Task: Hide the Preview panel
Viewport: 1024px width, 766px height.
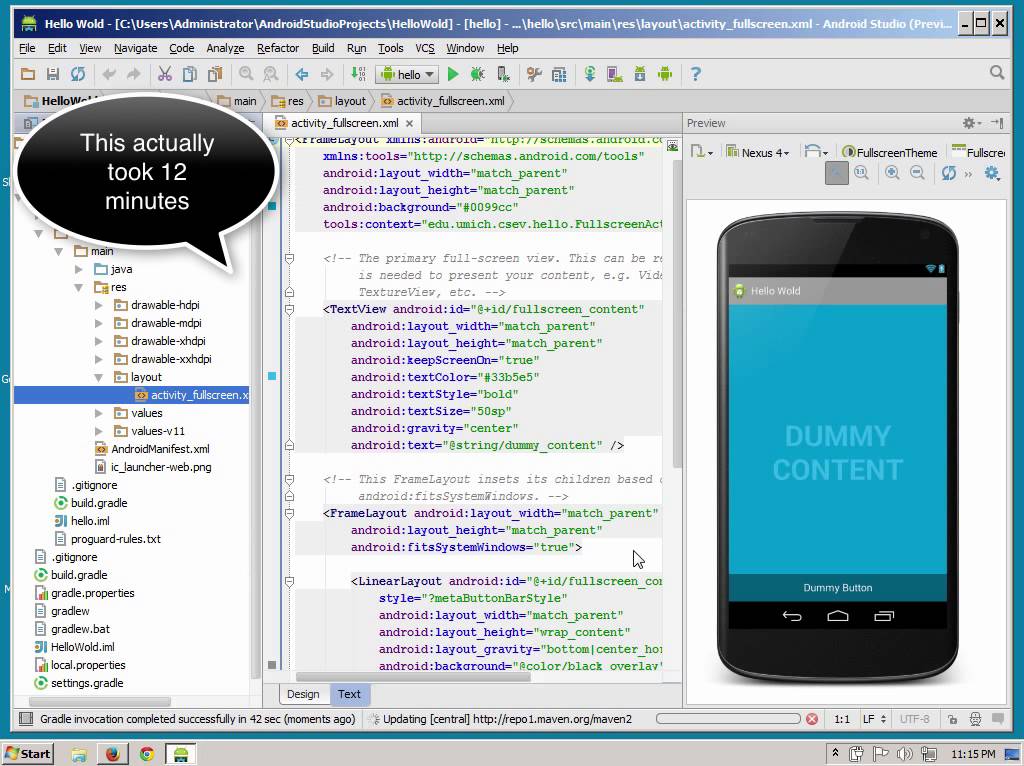Action: pos(997,123)
